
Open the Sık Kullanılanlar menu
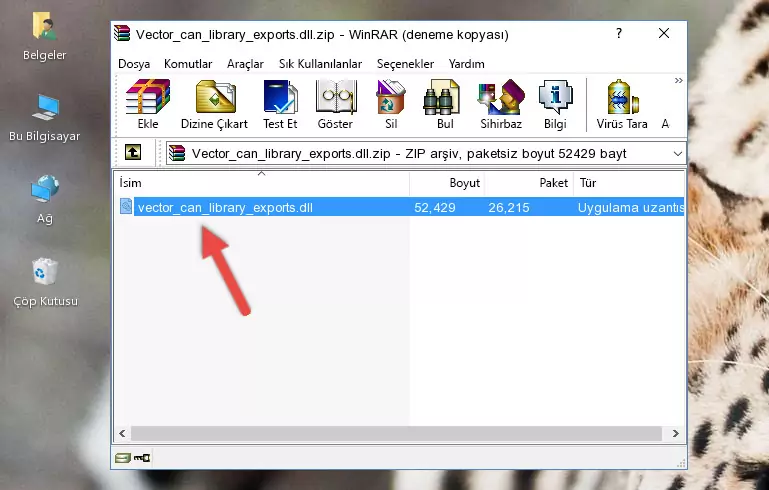point(320,64)
